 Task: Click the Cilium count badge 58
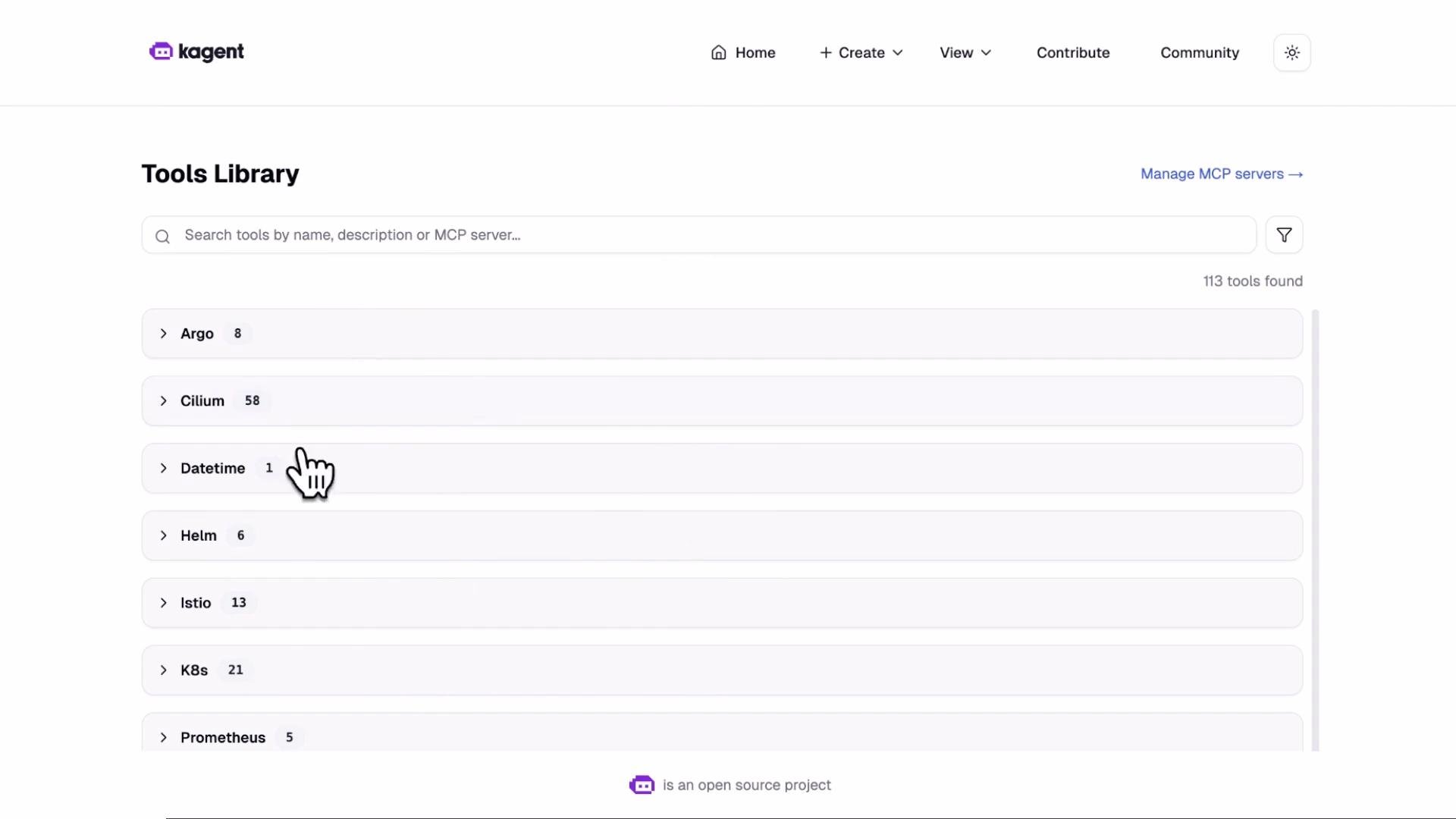point(253,400)
